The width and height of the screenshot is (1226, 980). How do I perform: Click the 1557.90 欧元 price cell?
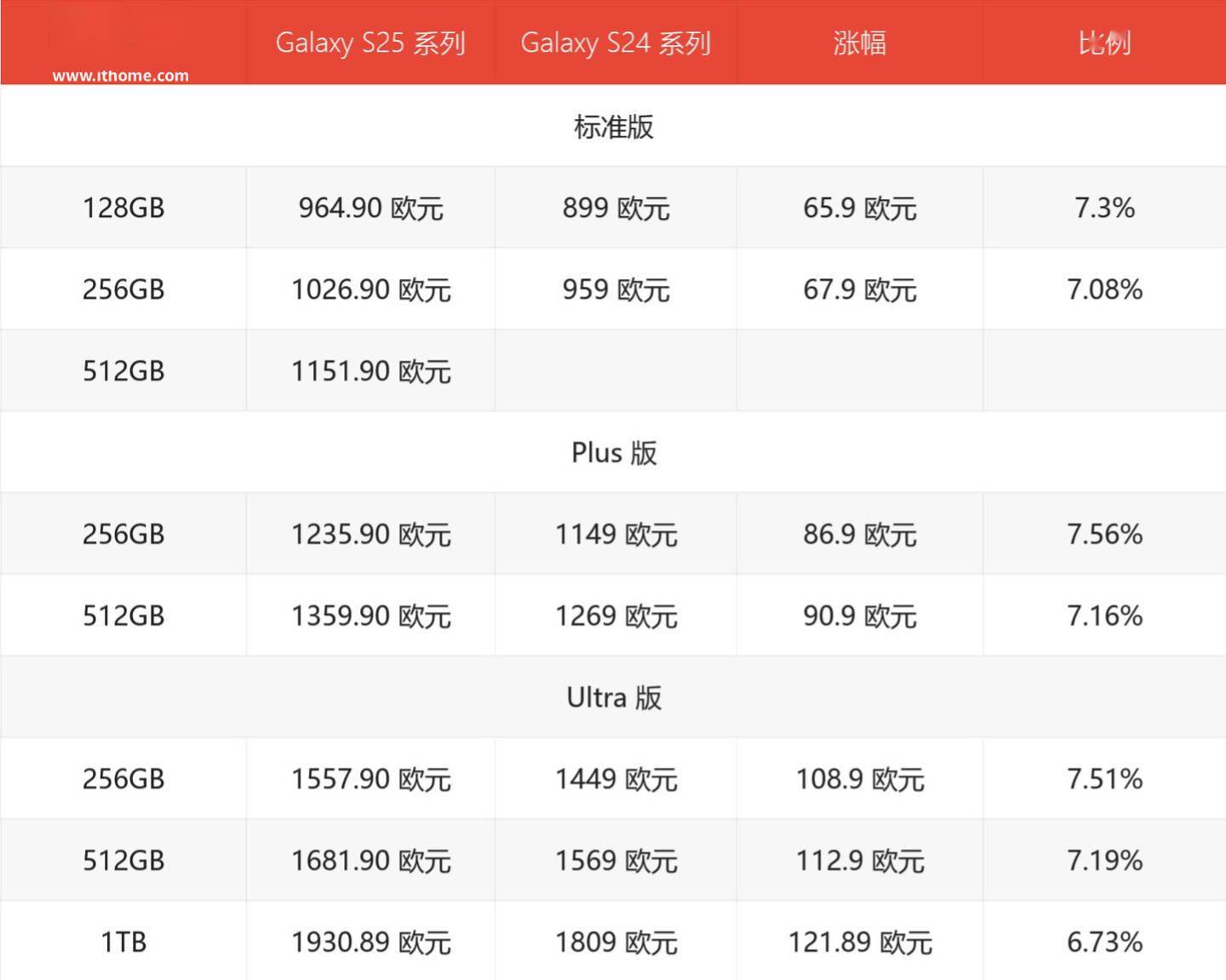click(x=370, y=778)
